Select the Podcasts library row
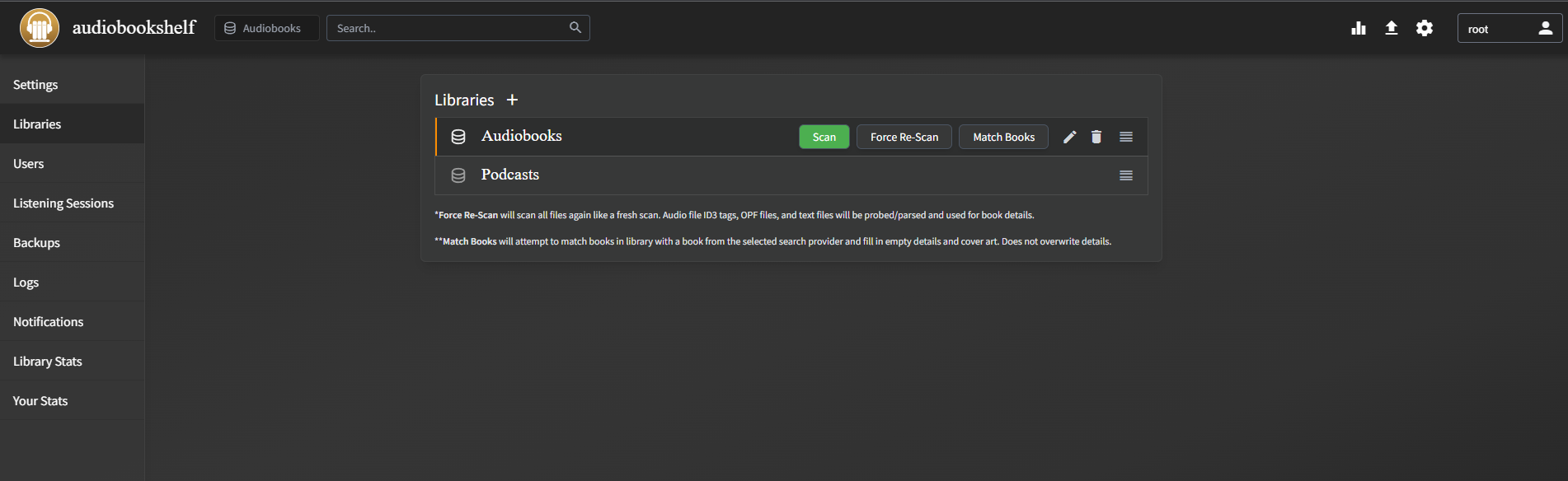 click(510, 175)
